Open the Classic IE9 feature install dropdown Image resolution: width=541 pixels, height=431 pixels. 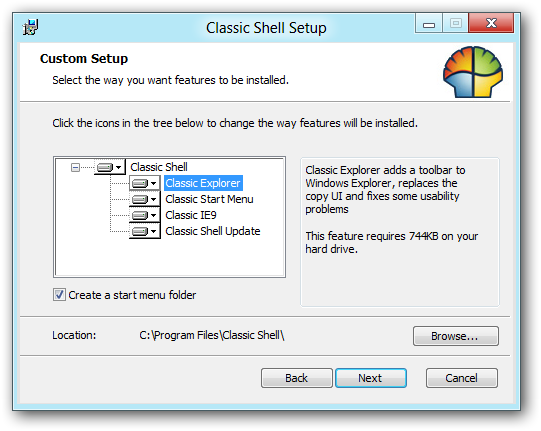point(145,215)
